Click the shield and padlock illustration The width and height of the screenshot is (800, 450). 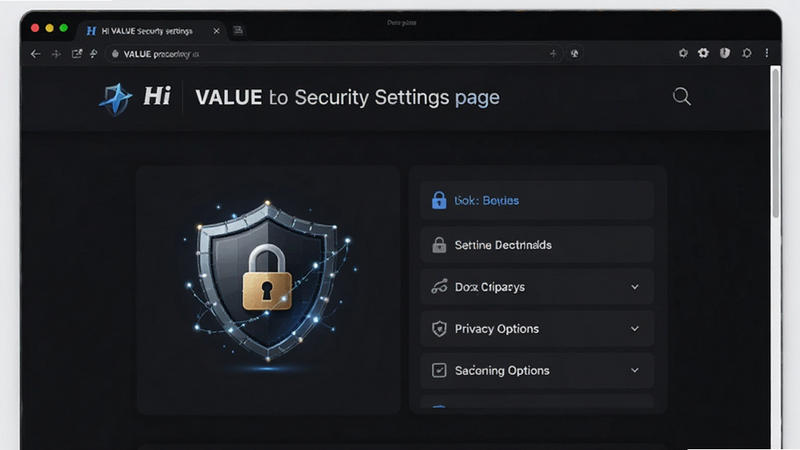[269, 282]
